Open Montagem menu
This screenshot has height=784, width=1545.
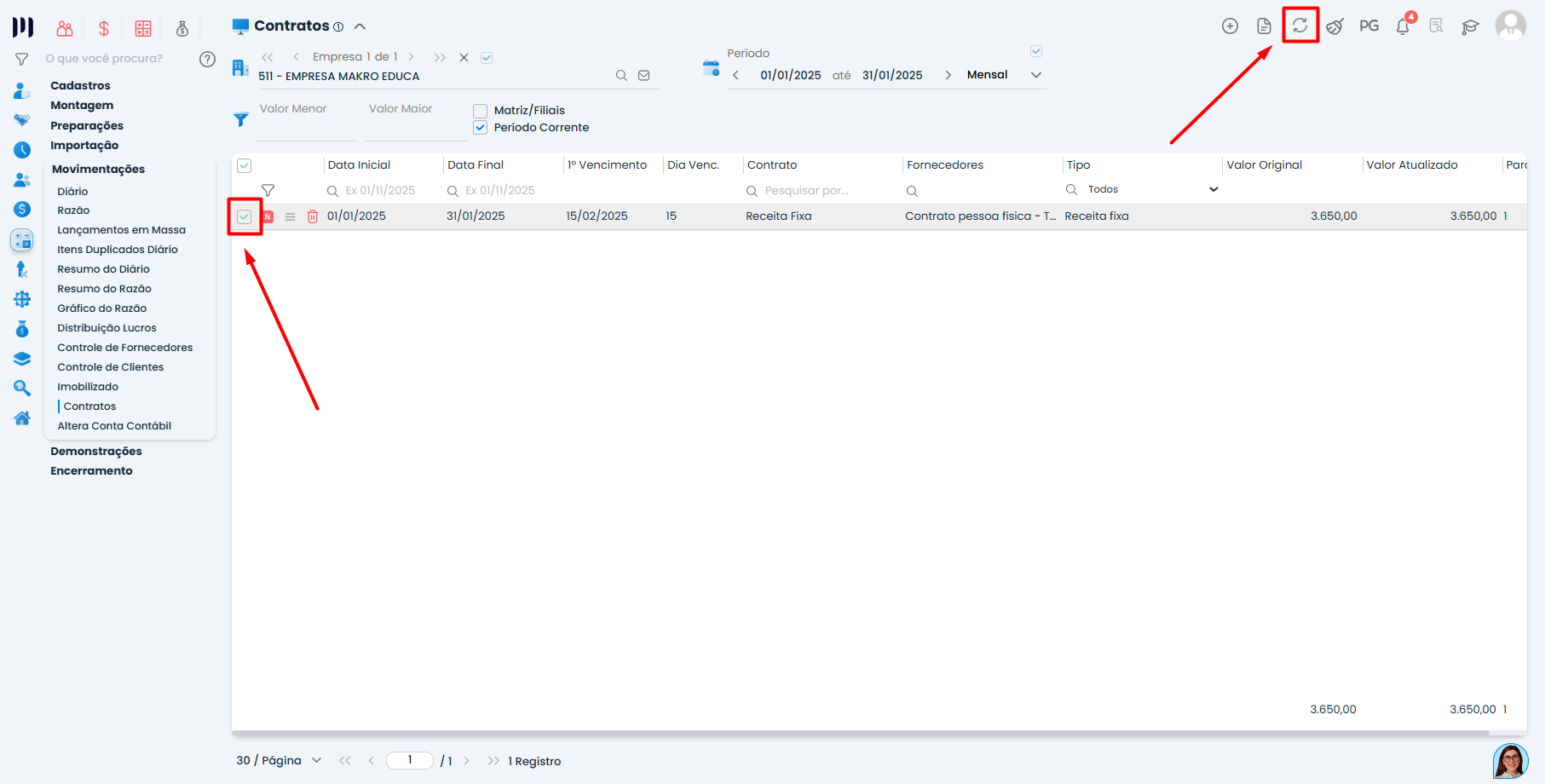(x=82, y=105)
